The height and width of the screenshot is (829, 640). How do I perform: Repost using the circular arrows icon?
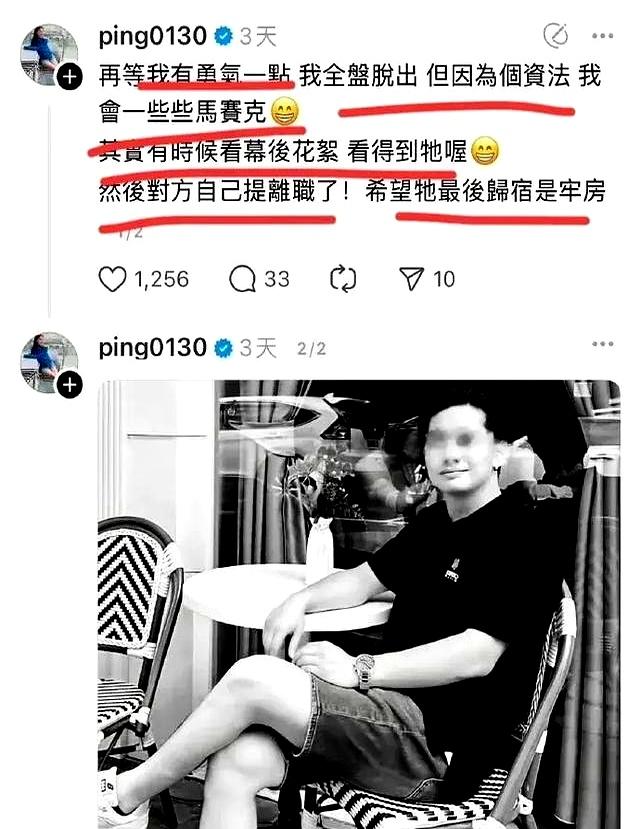pyautogui.click(x=343, y=279)
